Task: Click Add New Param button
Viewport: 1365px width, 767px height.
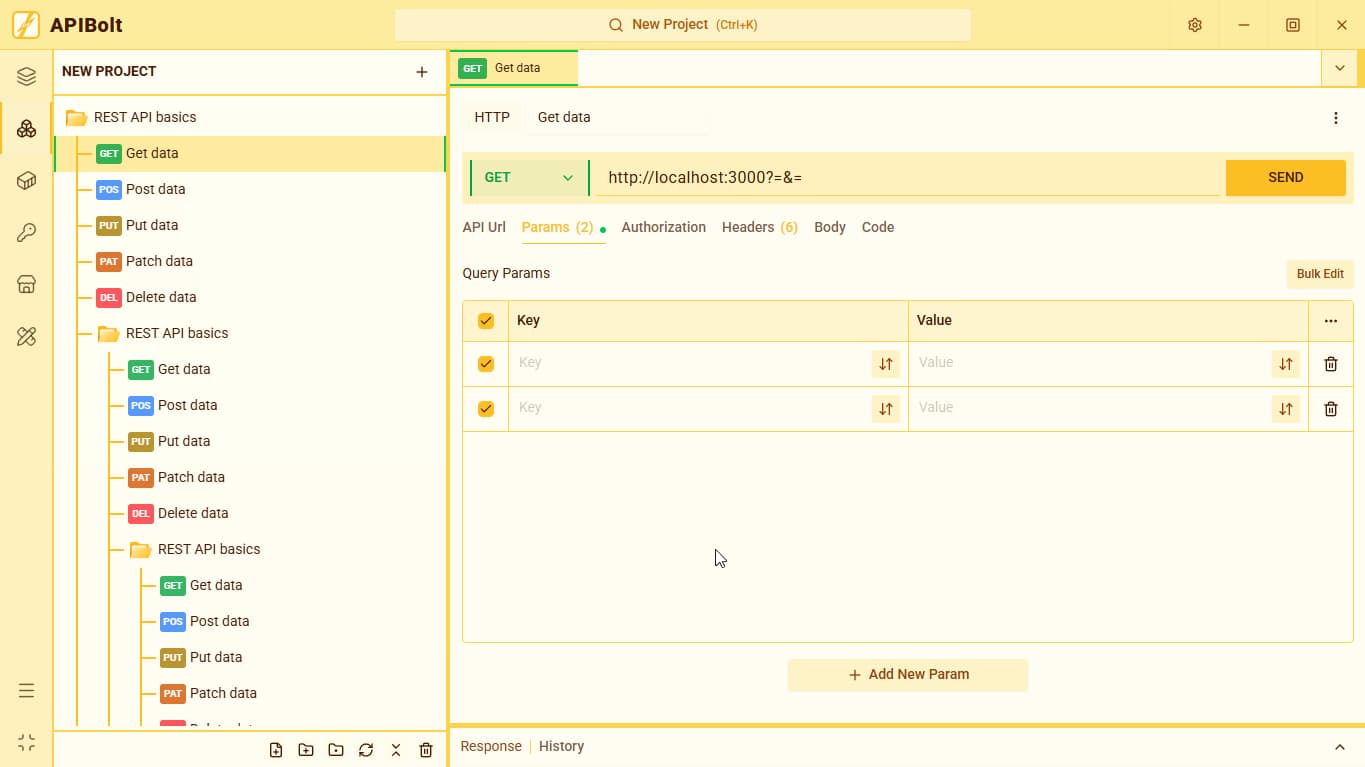Action: pos(908,675)
